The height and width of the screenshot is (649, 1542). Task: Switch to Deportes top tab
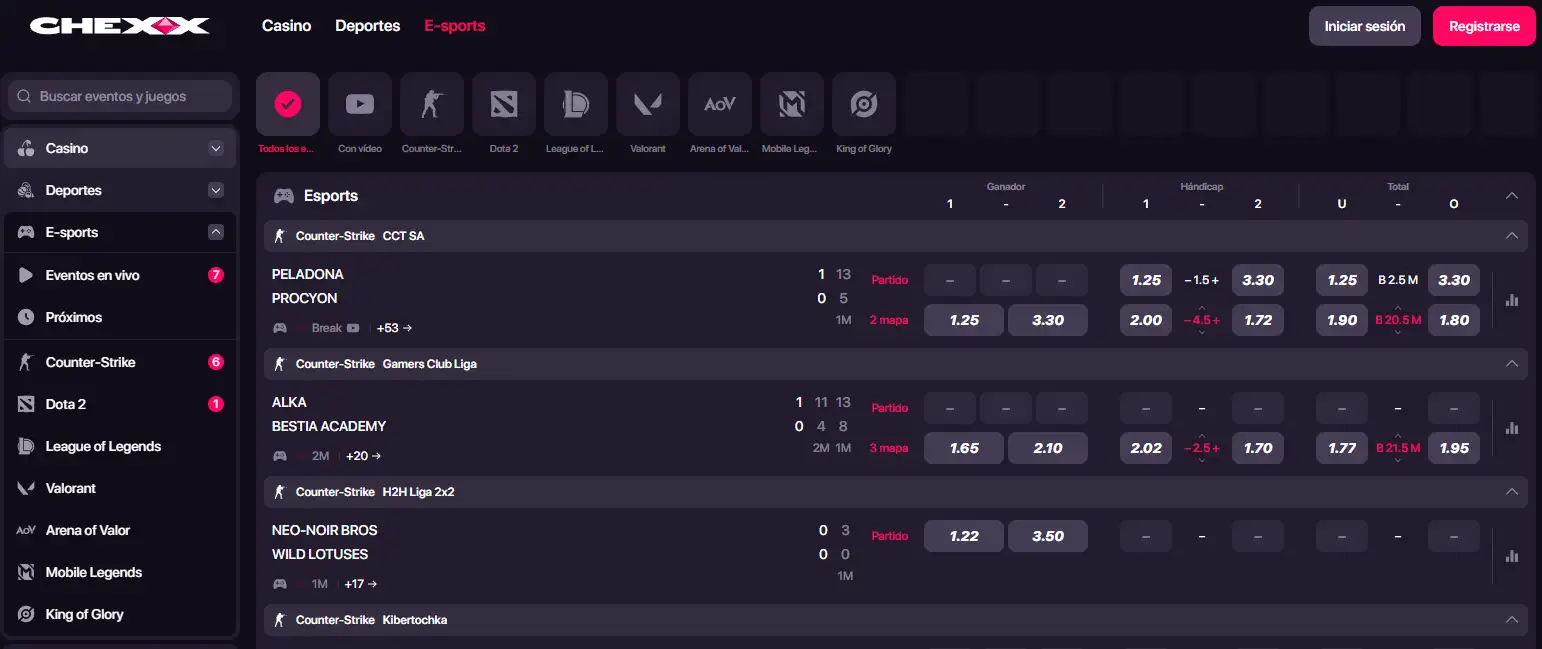click(368, 26)
